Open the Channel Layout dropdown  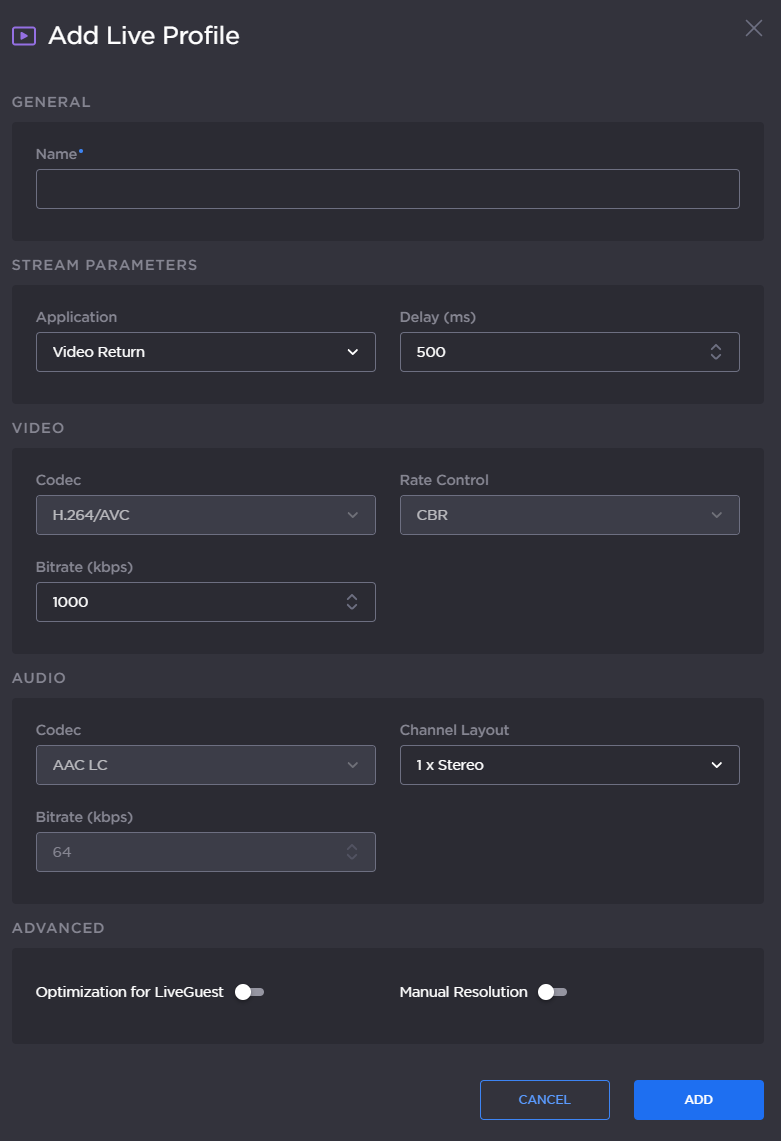[x=570, y=765]
